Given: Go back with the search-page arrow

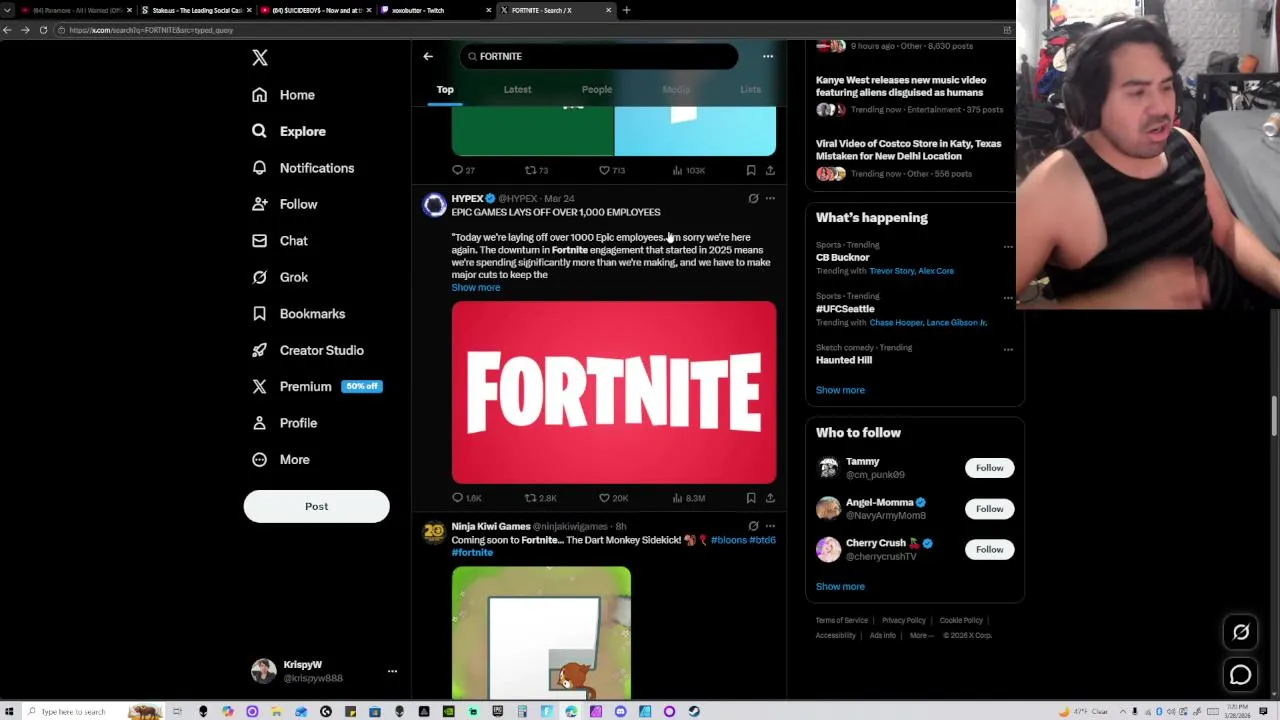Looking at the screenshot, I should coord(428,56).
